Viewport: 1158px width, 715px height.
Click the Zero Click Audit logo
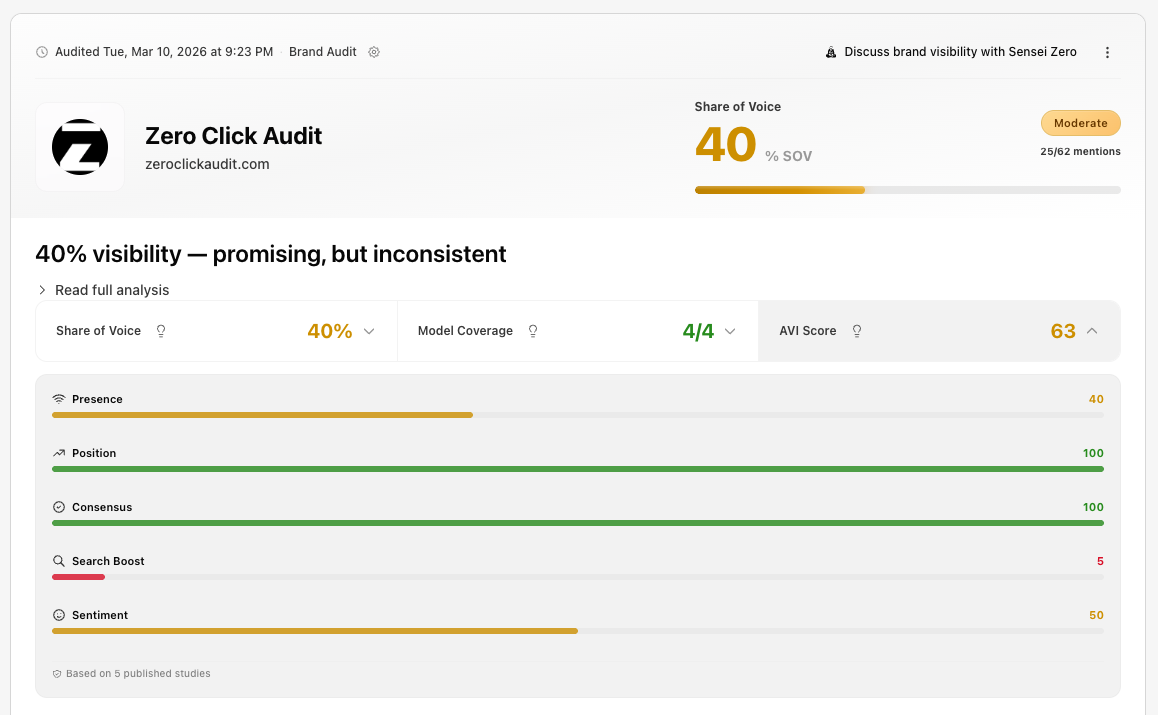(x=80, y=147)
